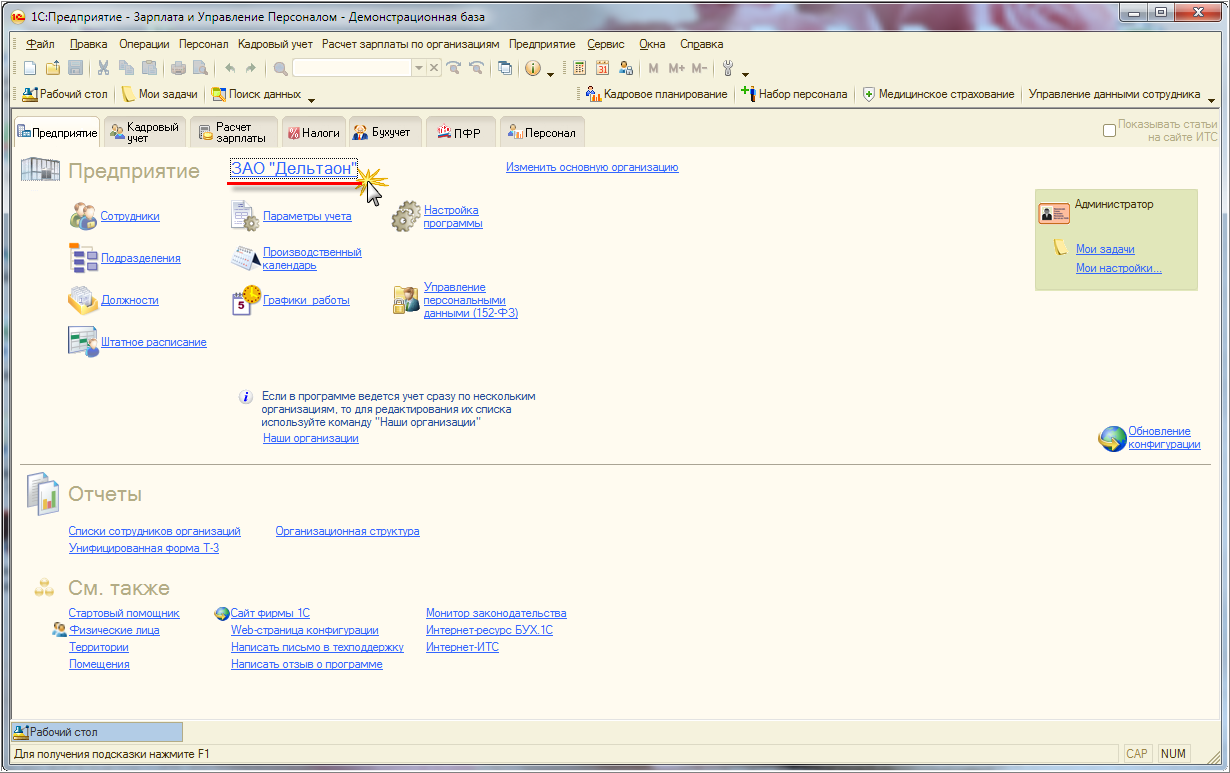
Task: Expand overflow arrow after Поиск данных
Action: [x=311, y=100]
